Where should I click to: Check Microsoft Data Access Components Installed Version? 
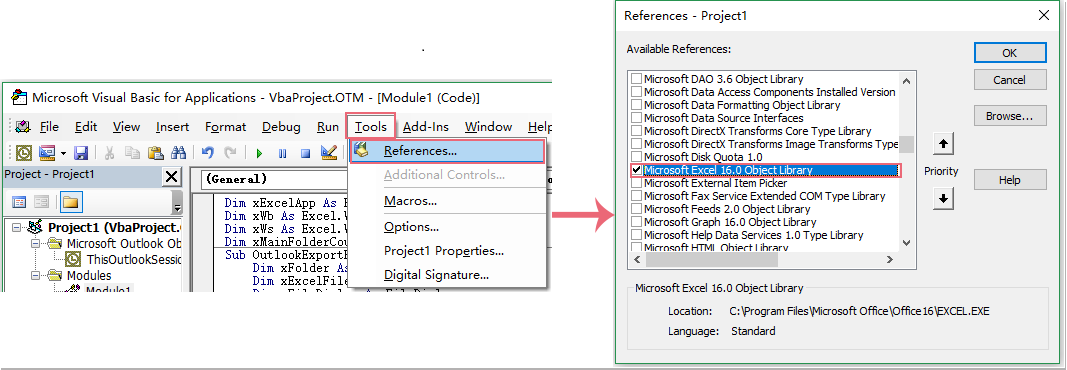click(636, 92)
